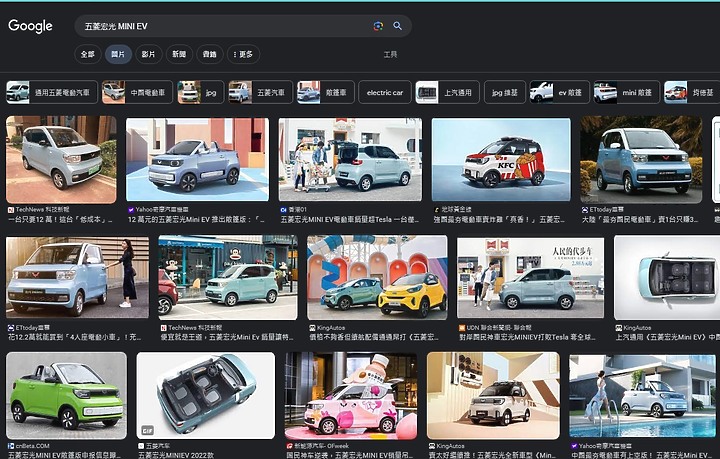The image size is (720, 459).
Task: Select the 中國電動車 filter chip
Action: (x=137, y=92)
